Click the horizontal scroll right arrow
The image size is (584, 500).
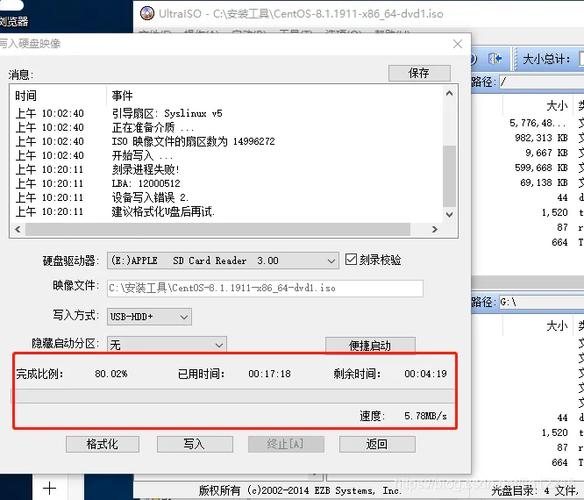pos(434,229)
